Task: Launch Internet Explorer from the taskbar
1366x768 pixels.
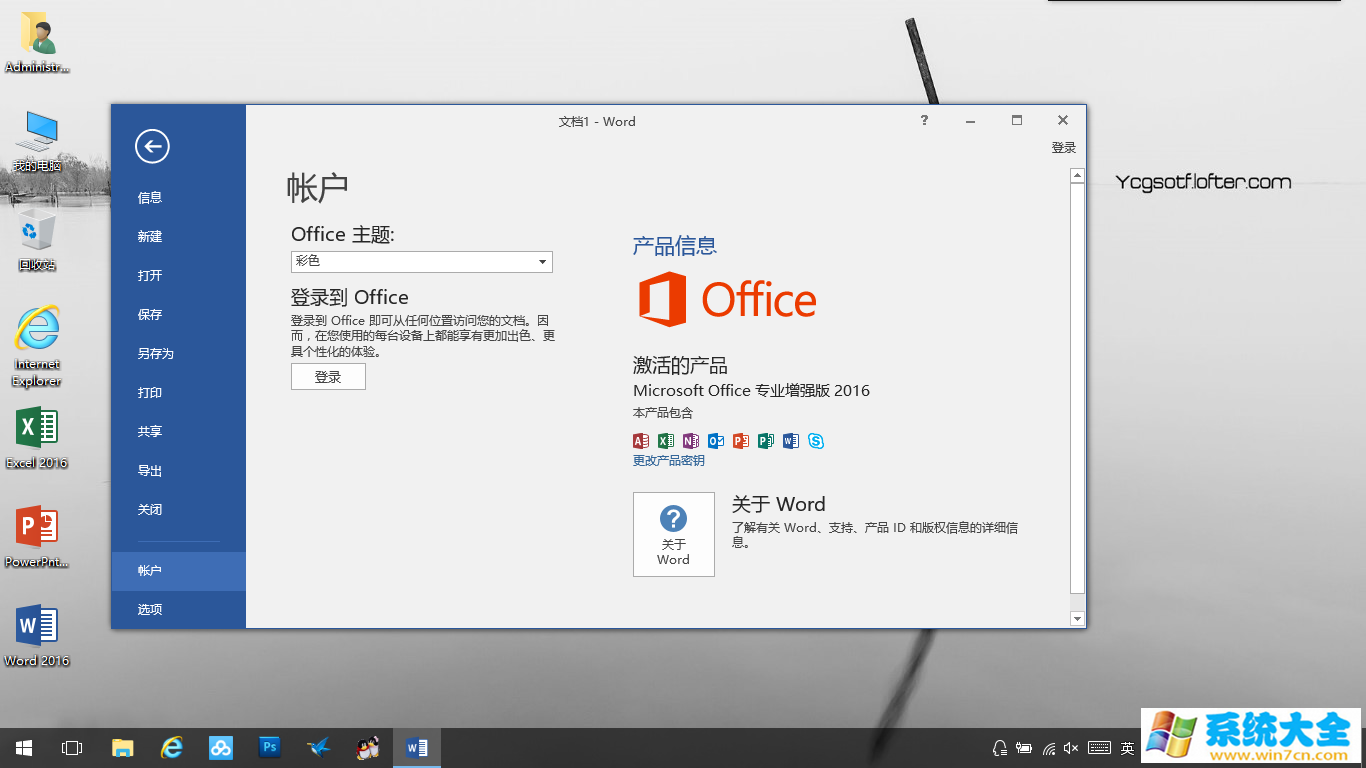Action: point(172,748)
